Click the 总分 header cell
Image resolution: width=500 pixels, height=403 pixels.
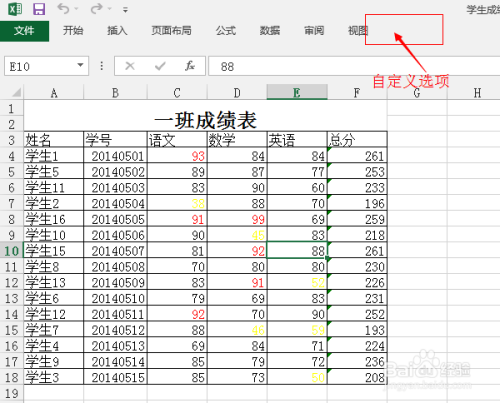coord(357,140)
